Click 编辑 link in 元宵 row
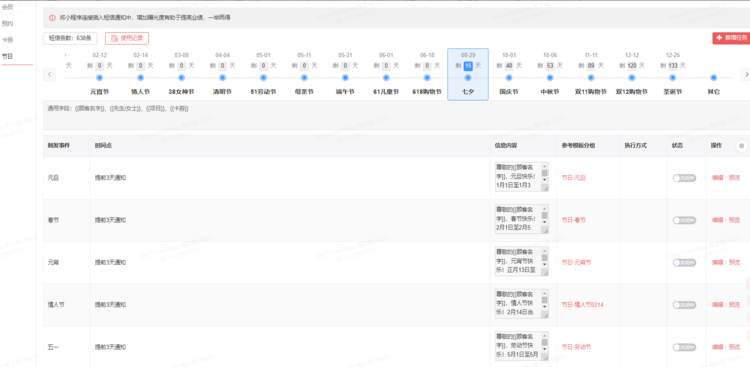 pos(717,262)
